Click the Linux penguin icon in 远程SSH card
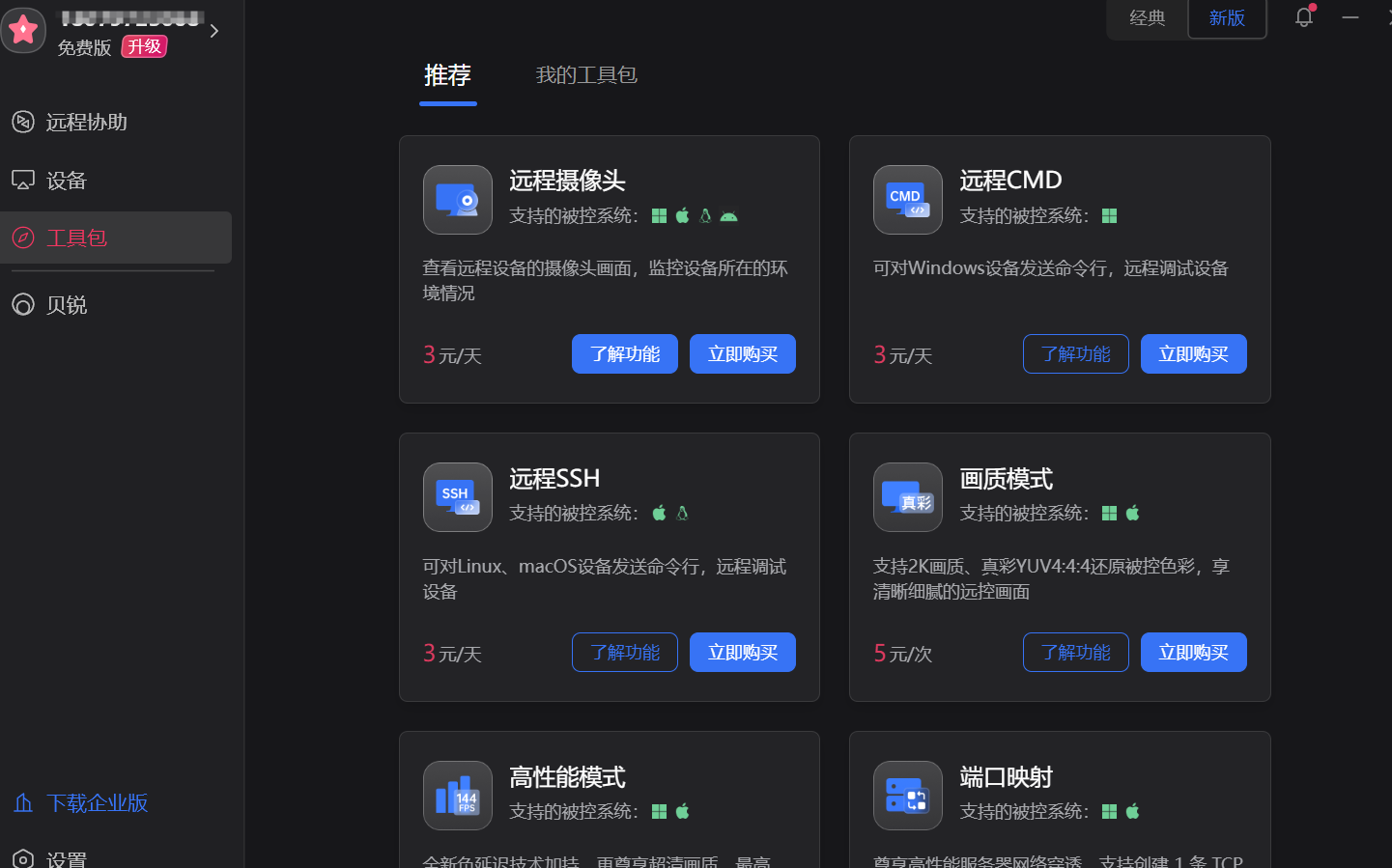Viewport: 1392px width, 868px height. [682, 513]
